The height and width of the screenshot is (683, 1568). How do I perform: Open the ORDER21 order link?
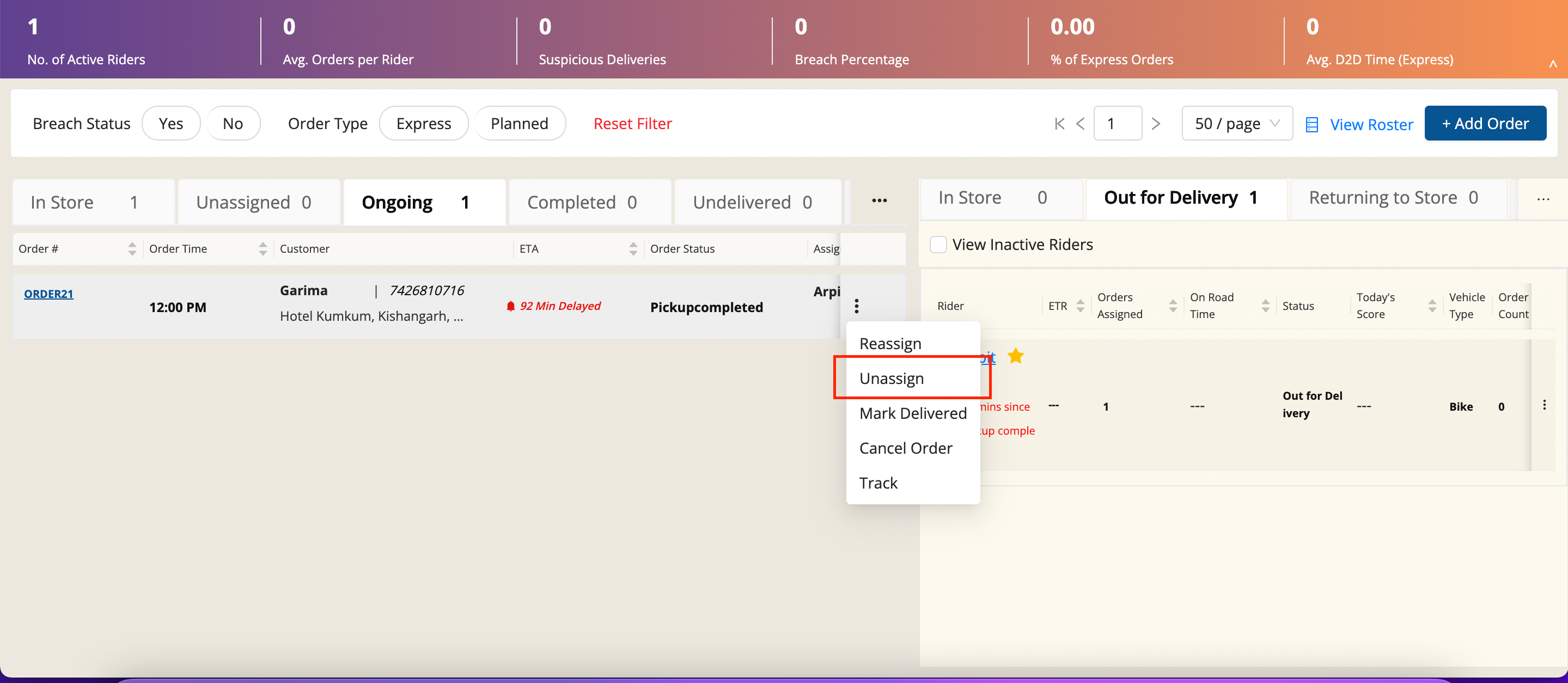pos(48,294)
